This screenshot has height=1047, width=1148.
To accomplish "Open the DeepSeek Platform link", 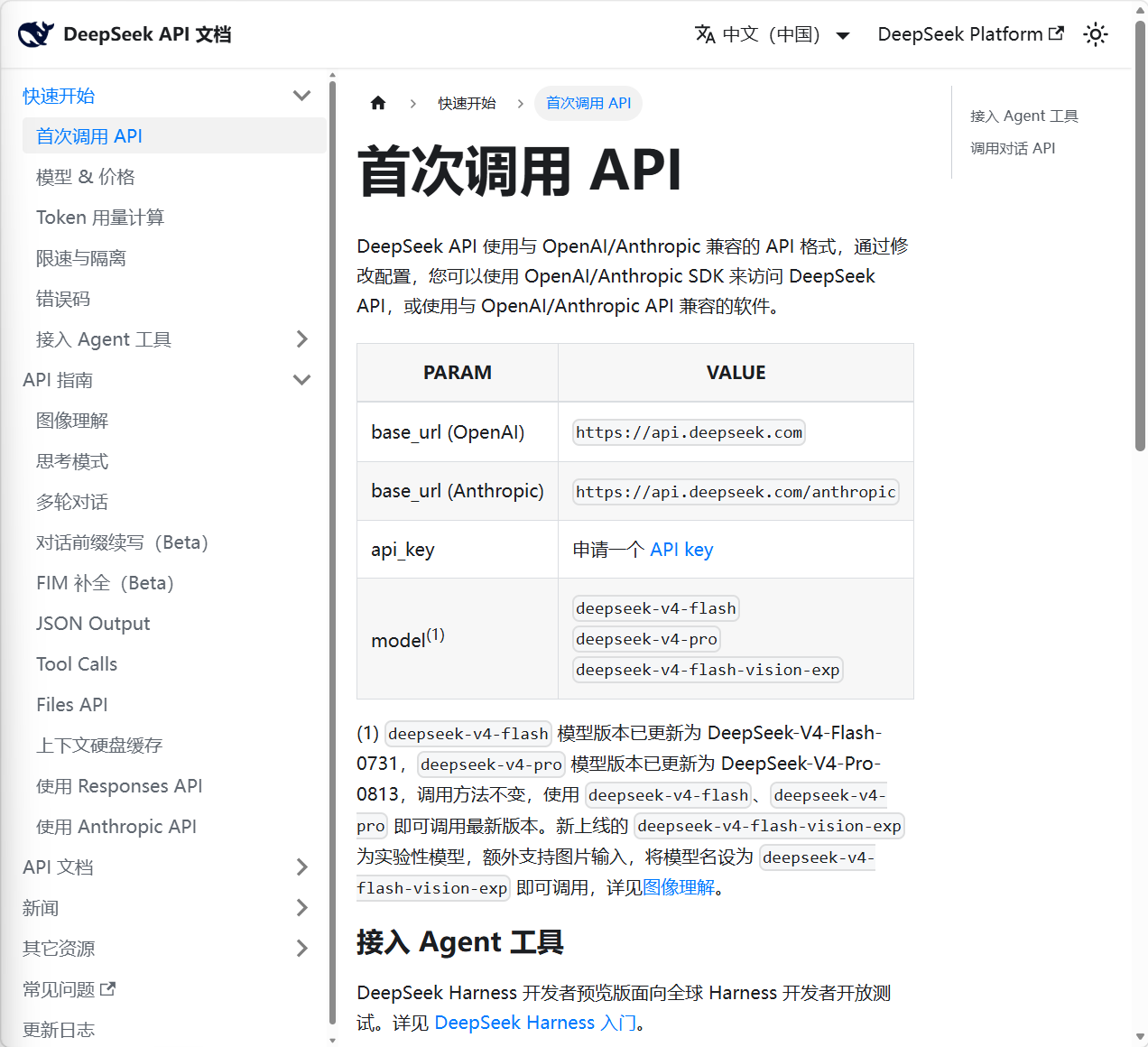I will coord(970,34).
